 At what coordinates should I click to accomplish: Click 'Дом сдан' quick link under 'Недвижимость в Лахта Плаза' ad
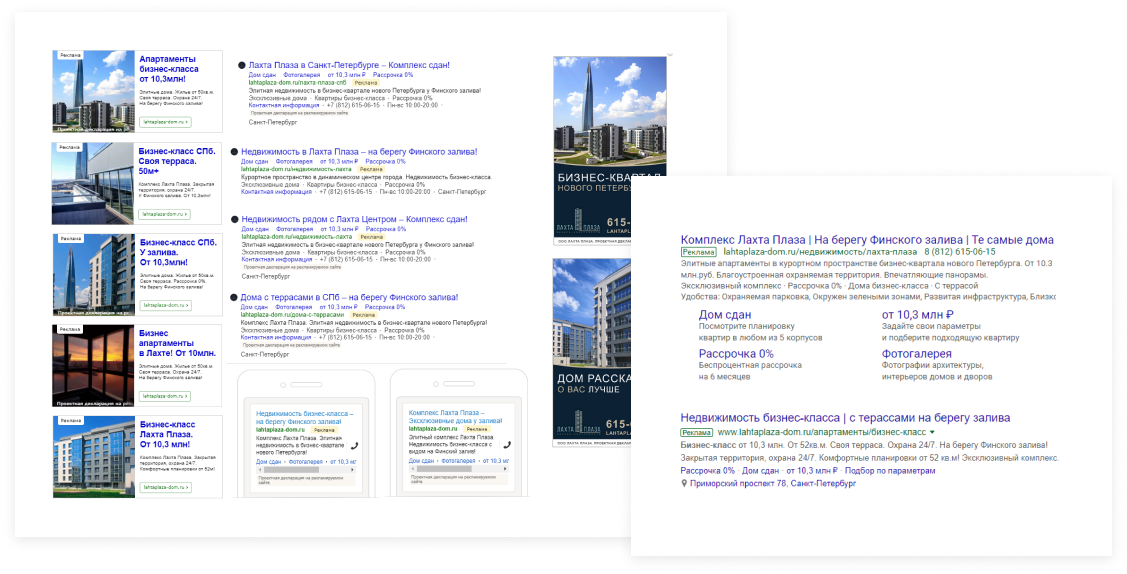click(x=254, y=162)
